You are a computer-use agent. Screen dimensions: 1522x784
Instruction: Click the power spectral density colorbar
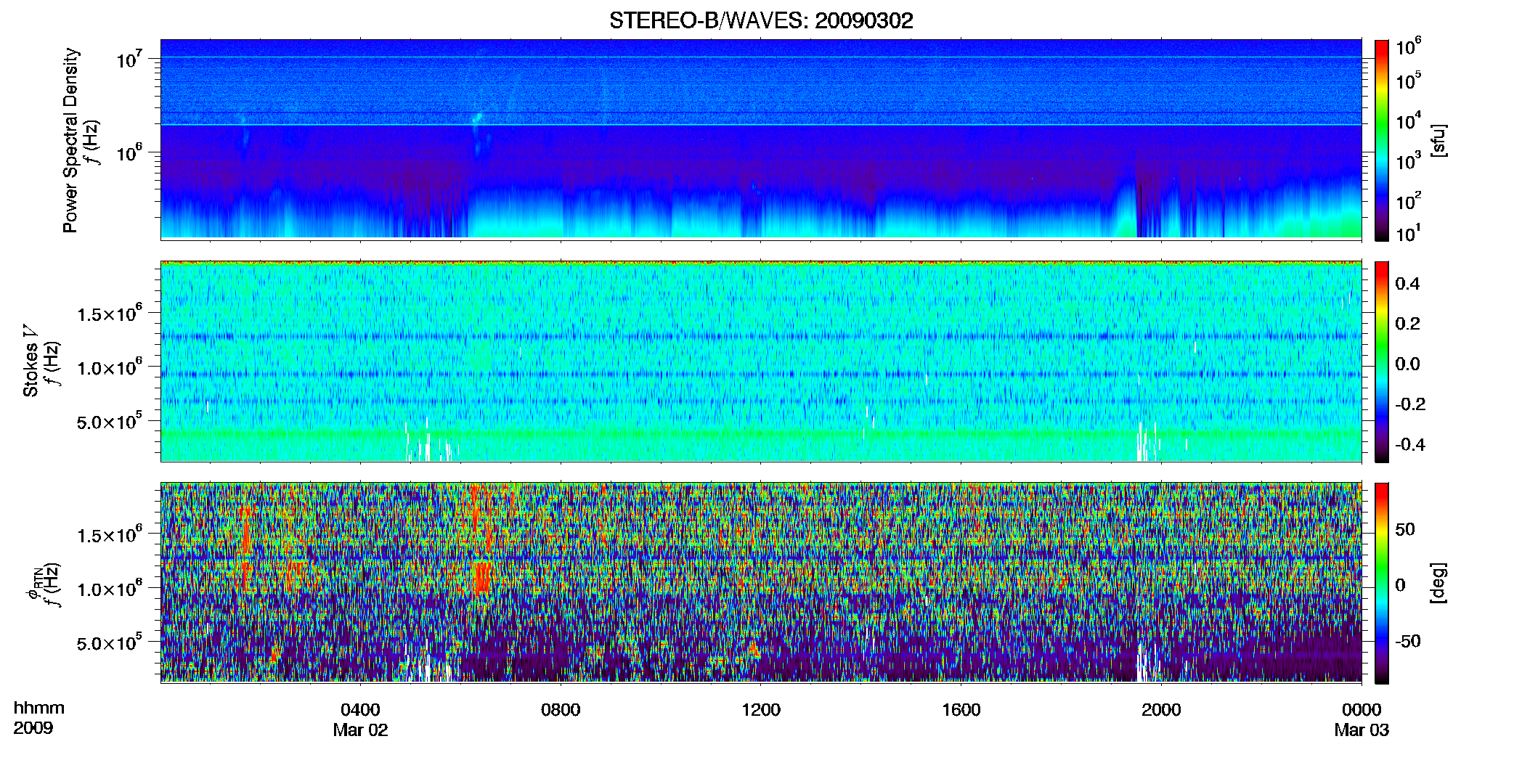pyautogui.click(x=1382, y=140)
